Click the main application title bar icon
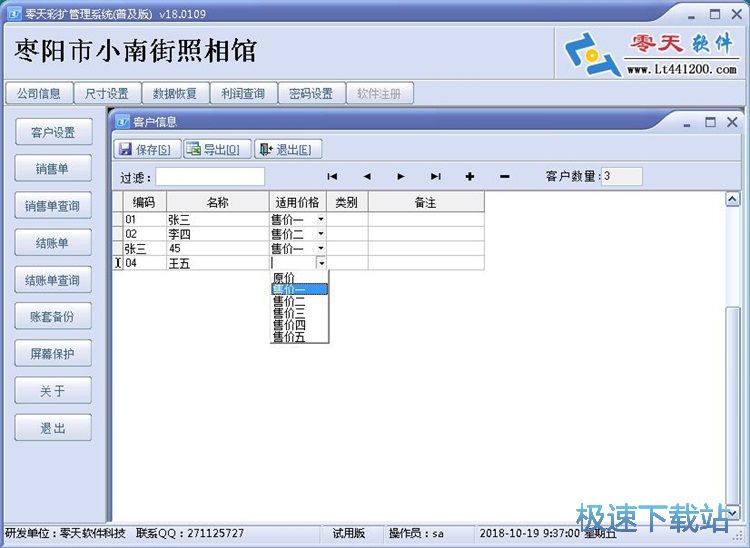750x548 pixels. point(14,14)
